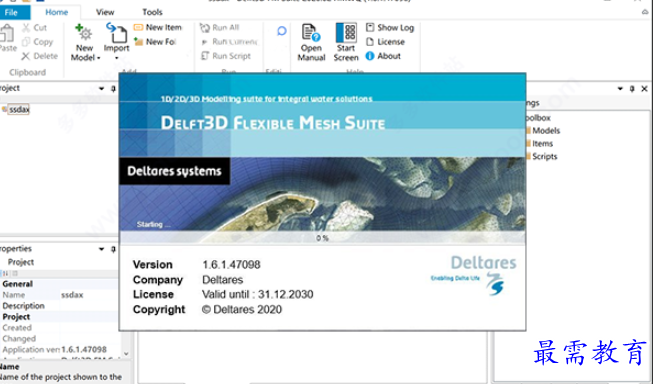This screenshot has width=655, height=384.
Task: Select the Items entry in Toolbox
Action: (x=542, y=144)
